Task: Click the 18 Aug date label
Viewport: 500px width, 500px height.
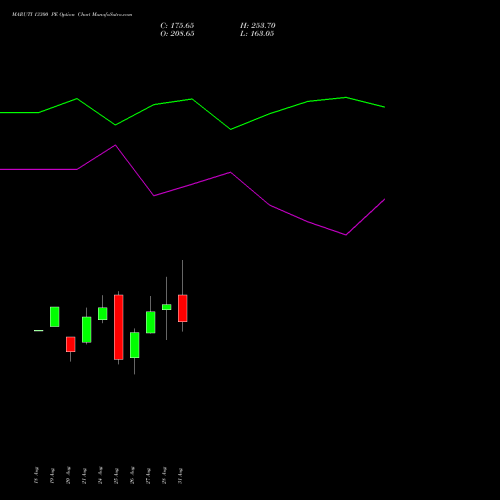Action: click(36, 475)
